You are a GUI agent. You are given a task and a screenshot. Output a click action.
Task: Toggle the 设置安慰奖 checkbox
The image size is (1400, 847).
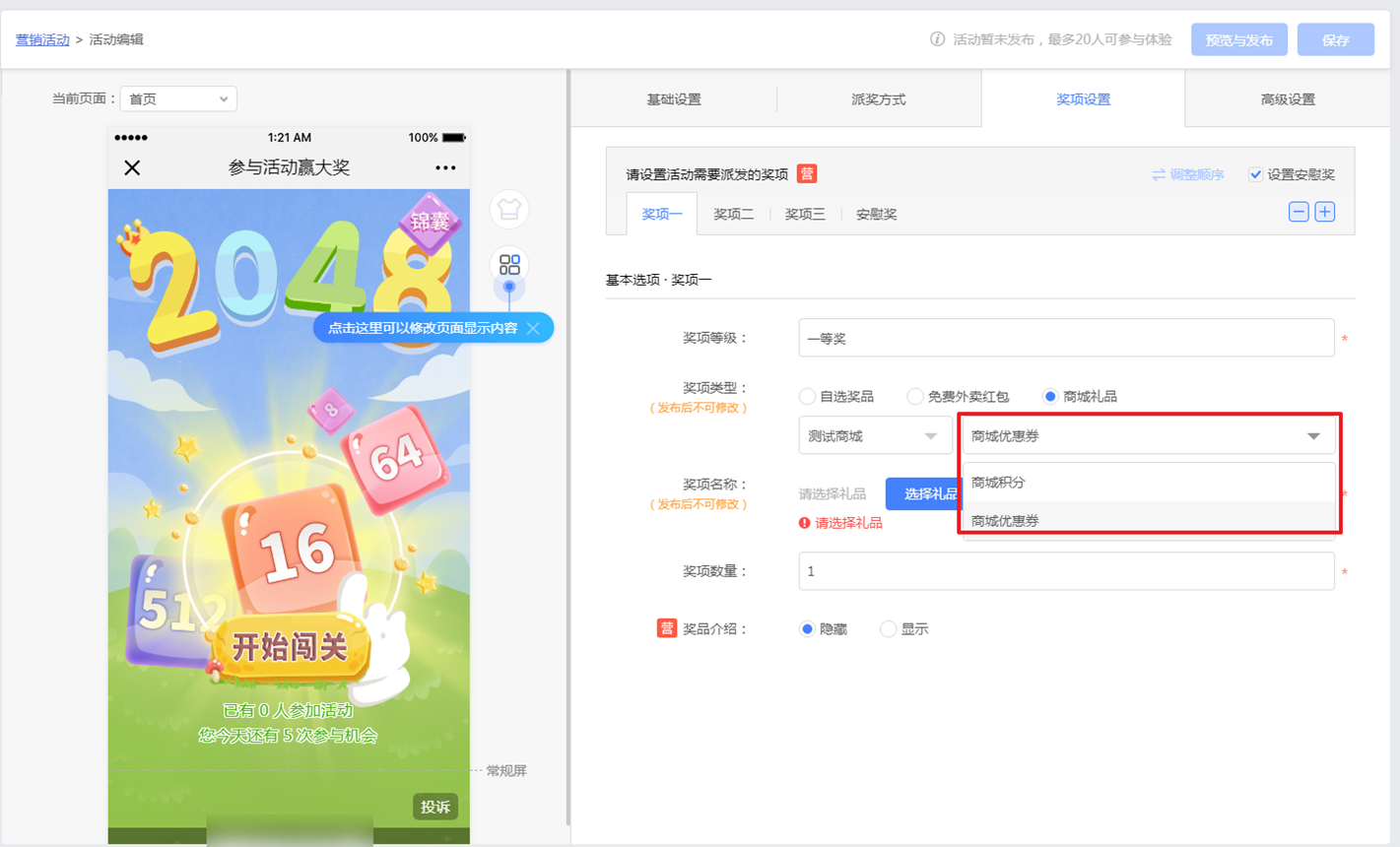tap(1255, 174)
